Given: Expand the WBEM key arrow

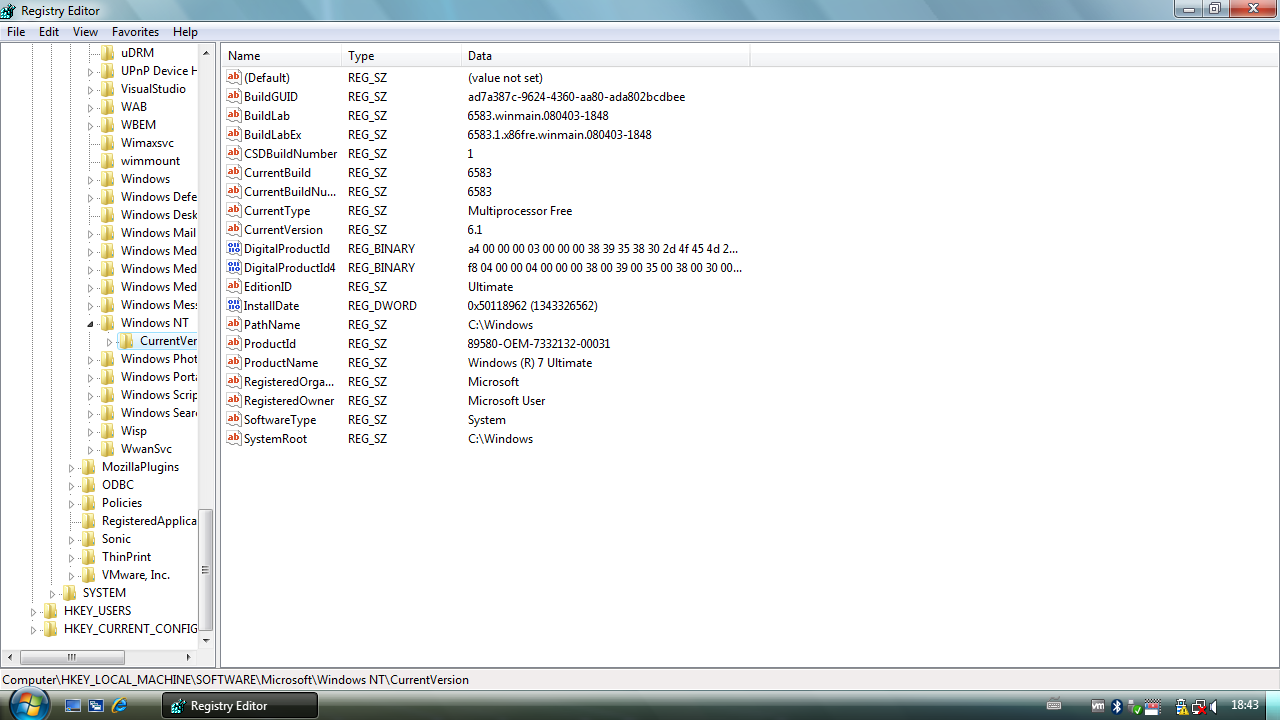Looking at the screenshot, I should 90,125.
